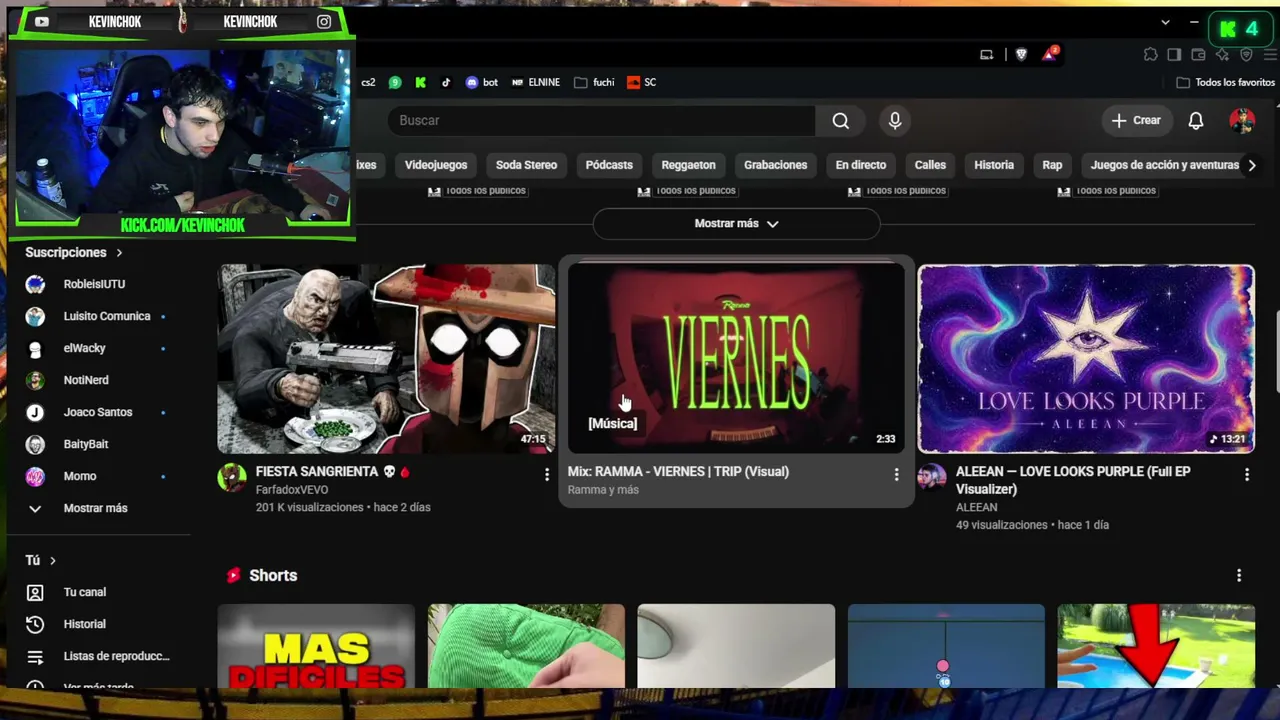Open the notifications bell
Viewport: 1280px width, 720px height.
tap(1195, 121)
